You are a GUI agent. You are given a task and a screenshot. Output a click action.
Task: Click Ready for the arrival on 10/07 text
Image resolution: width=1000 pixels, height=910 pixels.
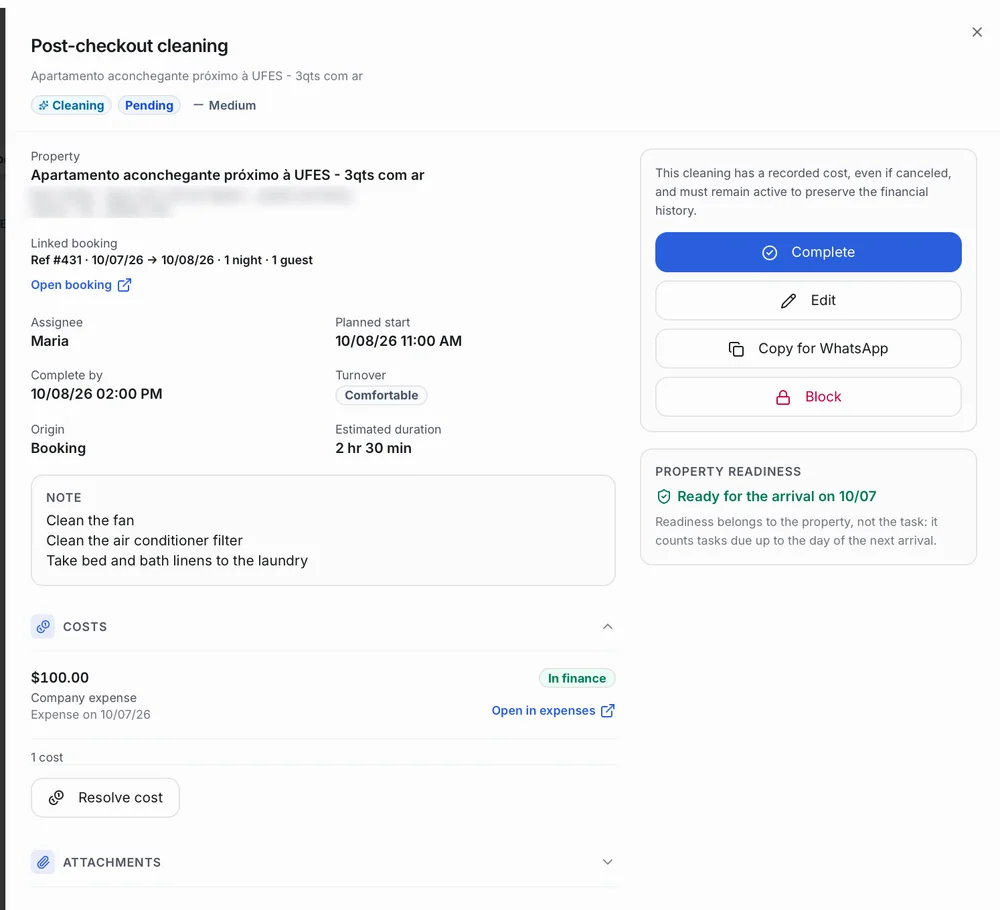(x=776, y=496)
